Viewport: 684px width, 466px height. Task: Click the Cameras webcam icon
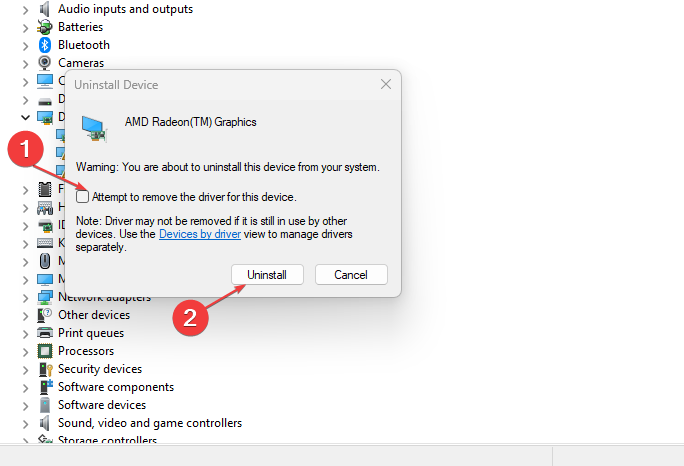pos(44,63)
